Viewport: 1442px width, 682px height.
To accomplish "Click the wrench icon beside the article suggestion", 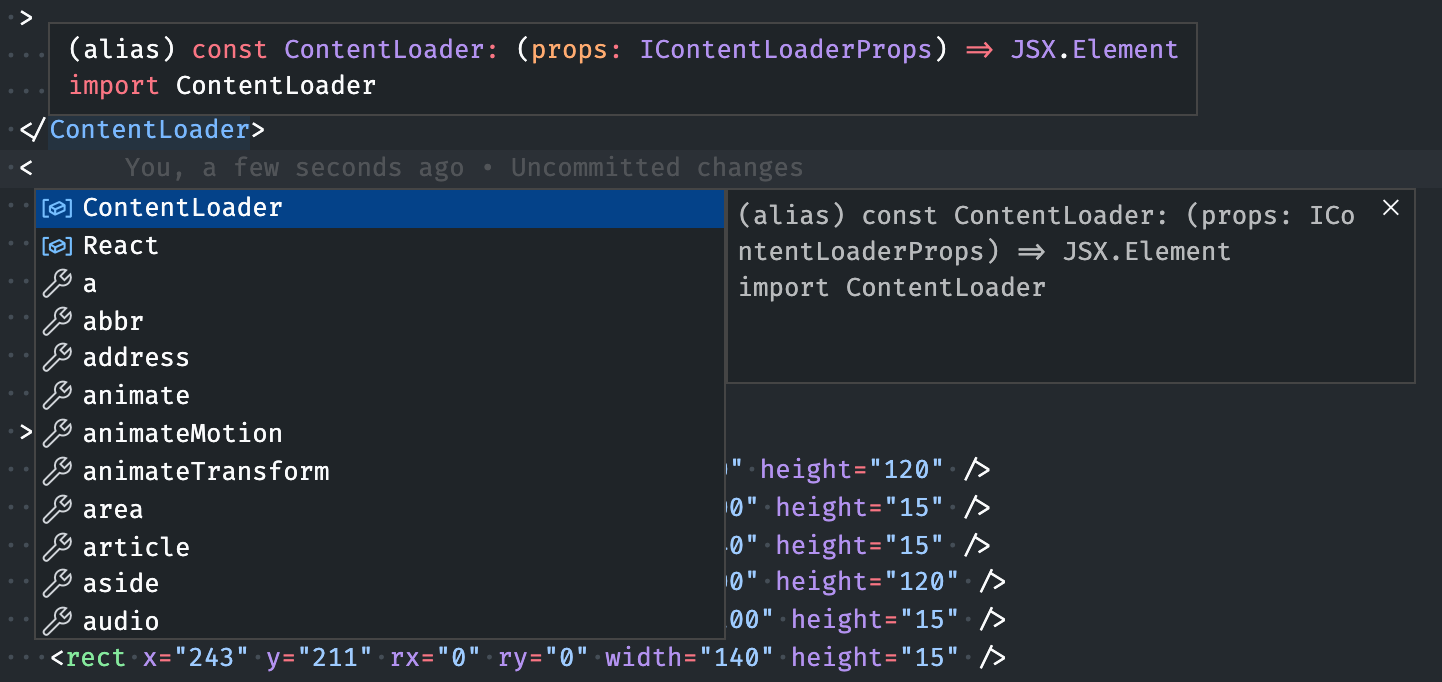I will [57, 547].
